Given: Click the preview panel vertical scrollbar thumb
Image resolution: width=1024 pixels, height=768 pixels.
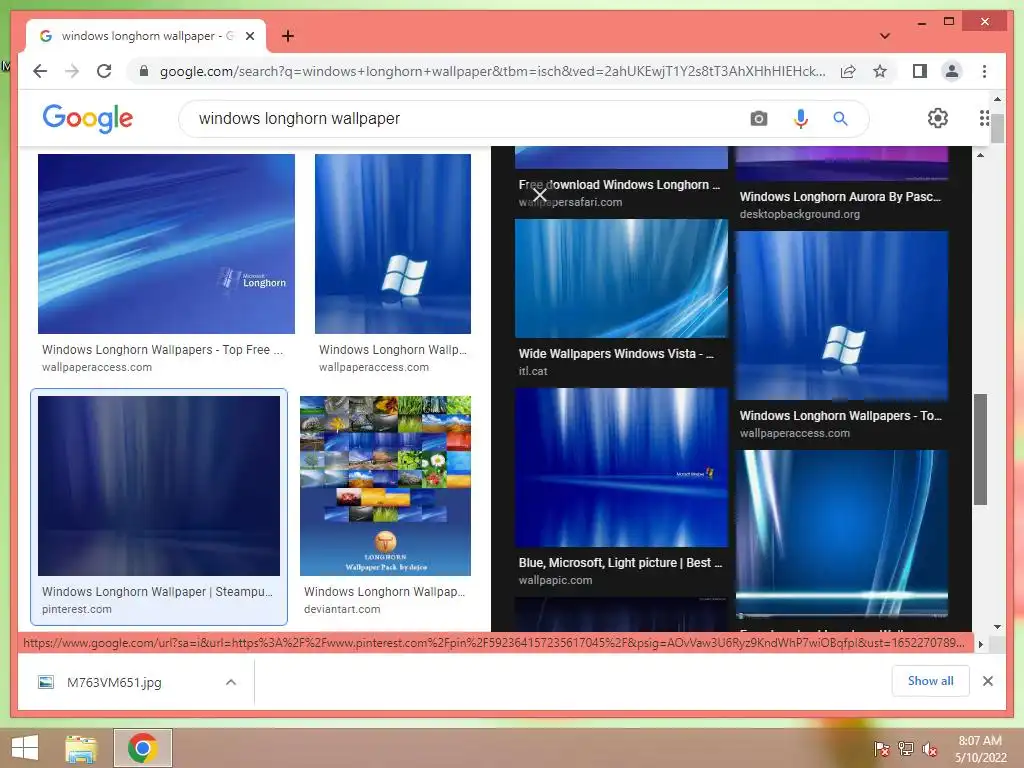Looking at the screenshot, I should (x=980, y=449).
